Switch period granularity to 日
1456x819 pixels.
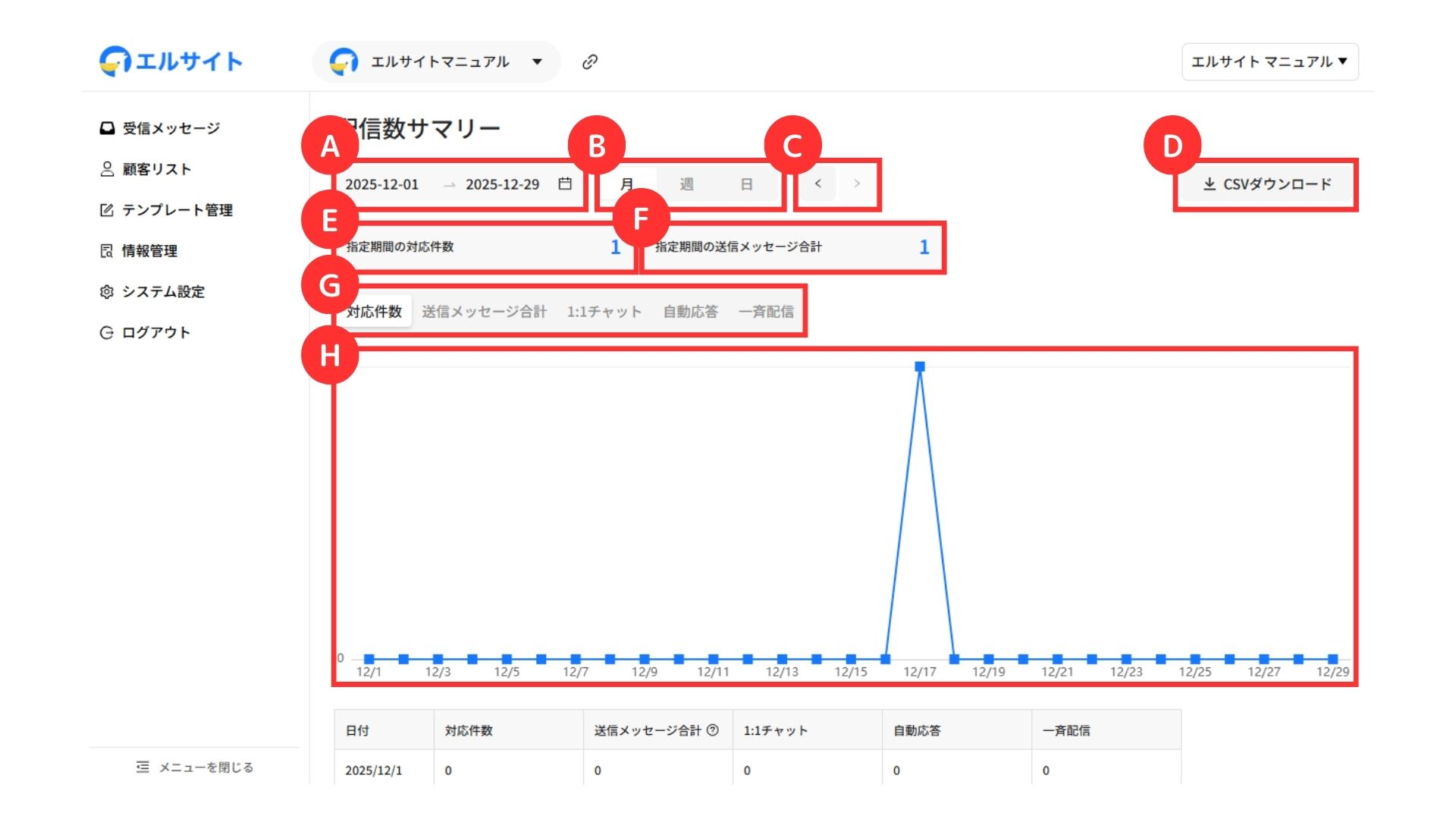point(746,184)
